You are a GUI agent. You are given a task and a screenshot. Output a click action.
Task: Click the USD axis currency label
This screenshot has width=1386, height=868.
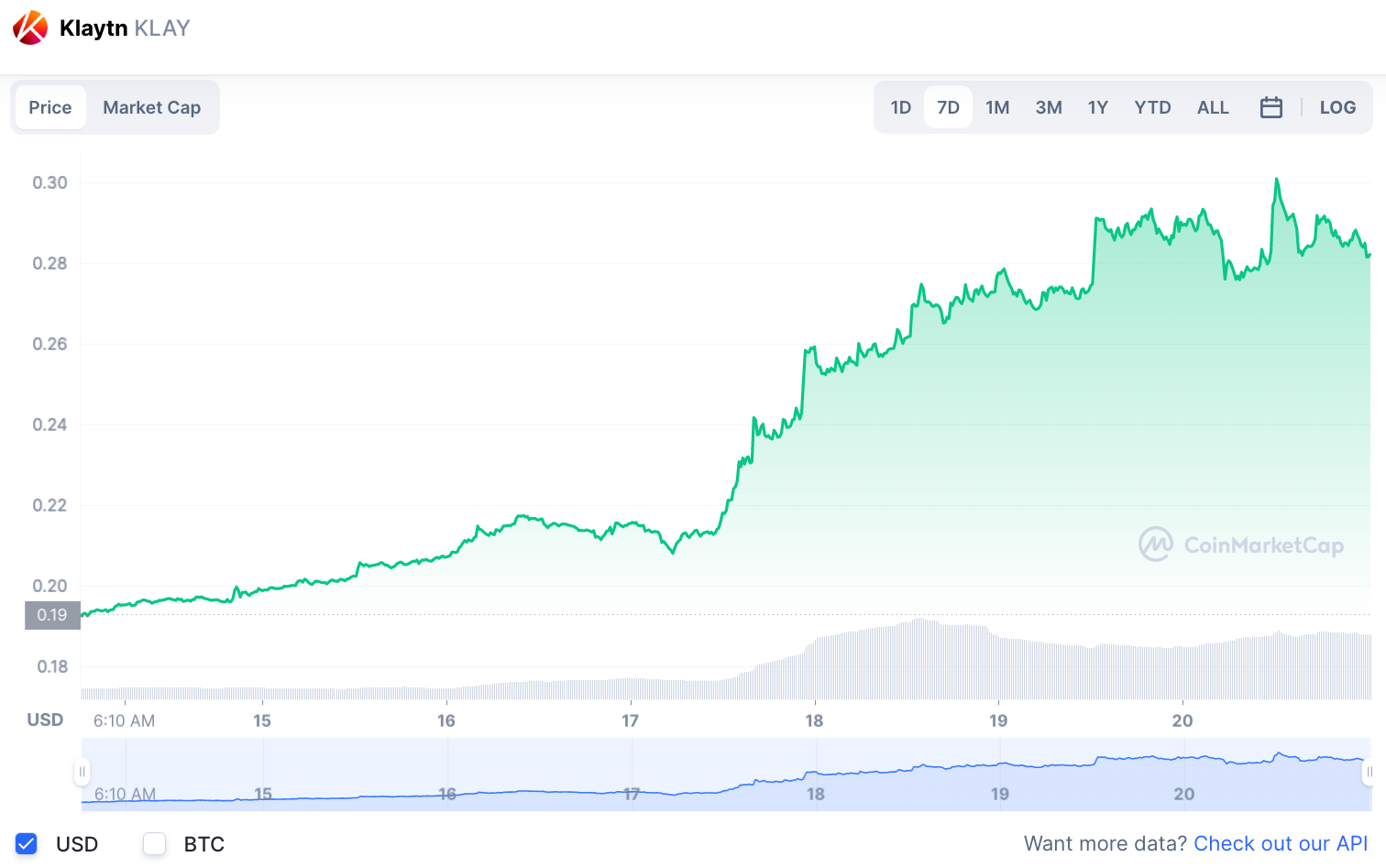point(45,720)
